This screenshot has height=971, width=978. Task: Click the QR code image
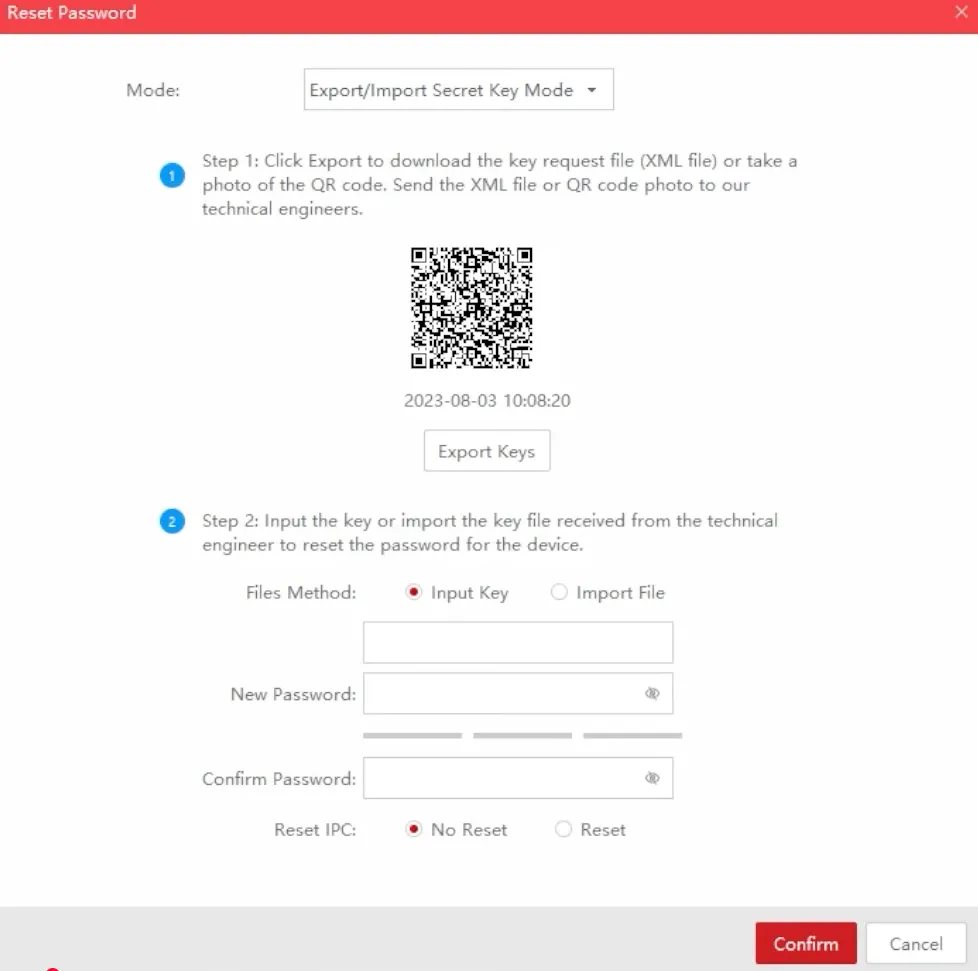pos(472,308)
